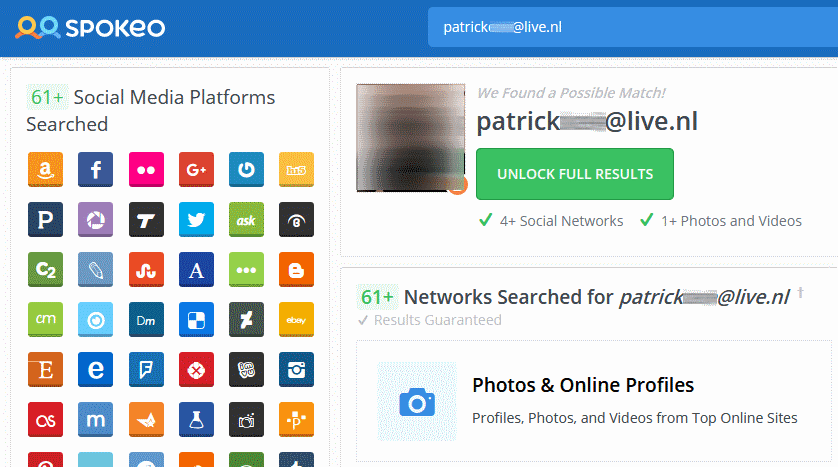Click the green C2 icon
Viewport: 838px width, 467px height.
point(45,269)
